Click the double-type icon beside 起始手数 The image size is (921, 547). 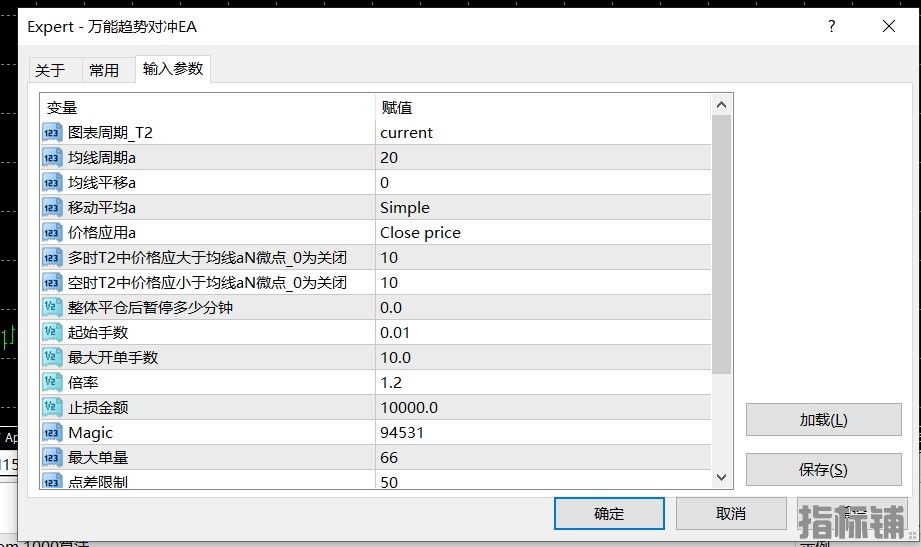tap(53, 333)
